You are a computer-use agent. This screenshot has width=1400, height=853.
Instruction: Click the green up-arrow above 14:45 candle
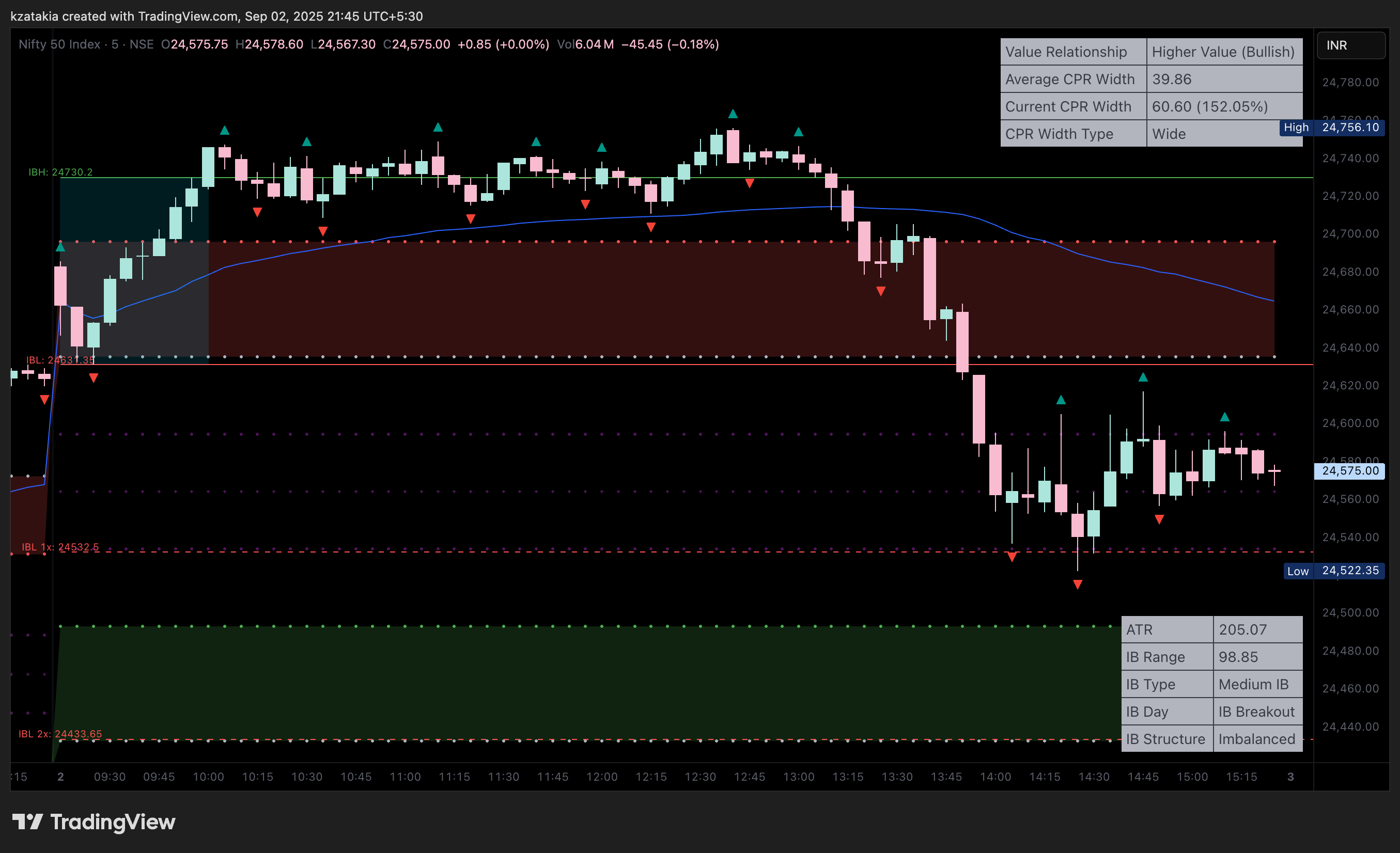[1143, 377]
